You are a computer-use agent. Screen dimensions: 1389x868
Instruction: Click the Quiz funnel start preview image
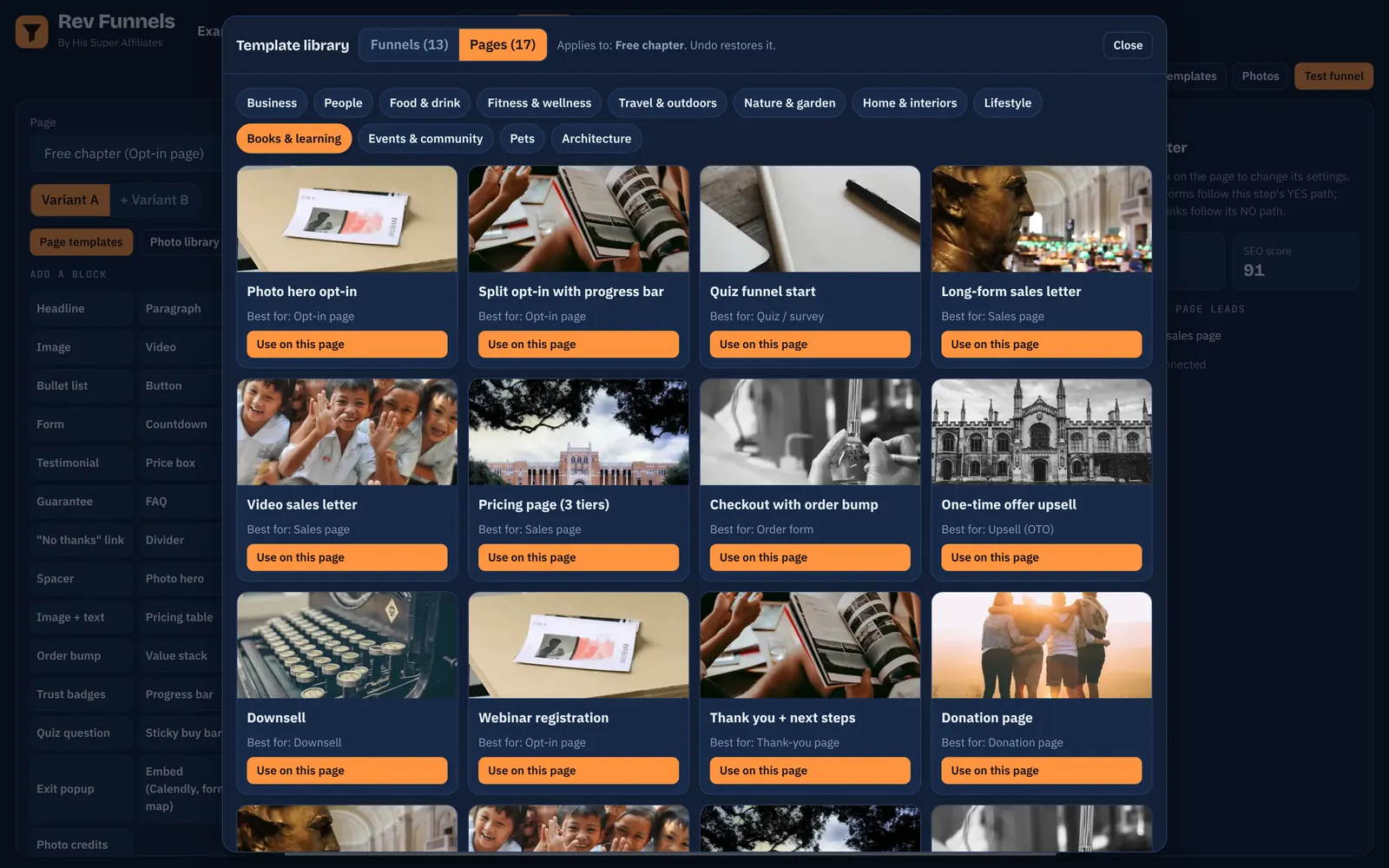810,219
